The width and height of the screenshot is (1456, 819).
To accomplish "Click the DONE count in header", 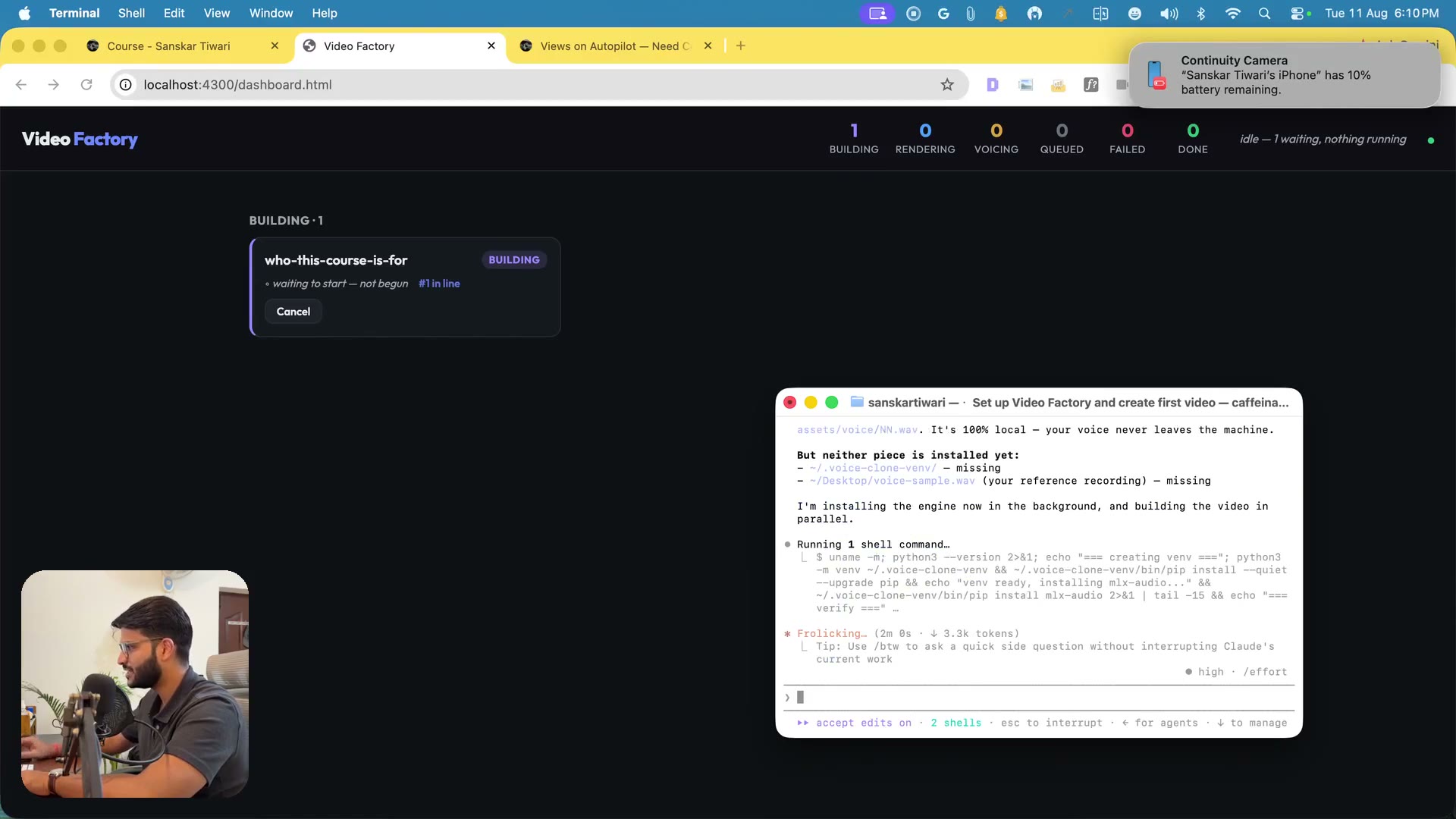I will (1193, 139).
